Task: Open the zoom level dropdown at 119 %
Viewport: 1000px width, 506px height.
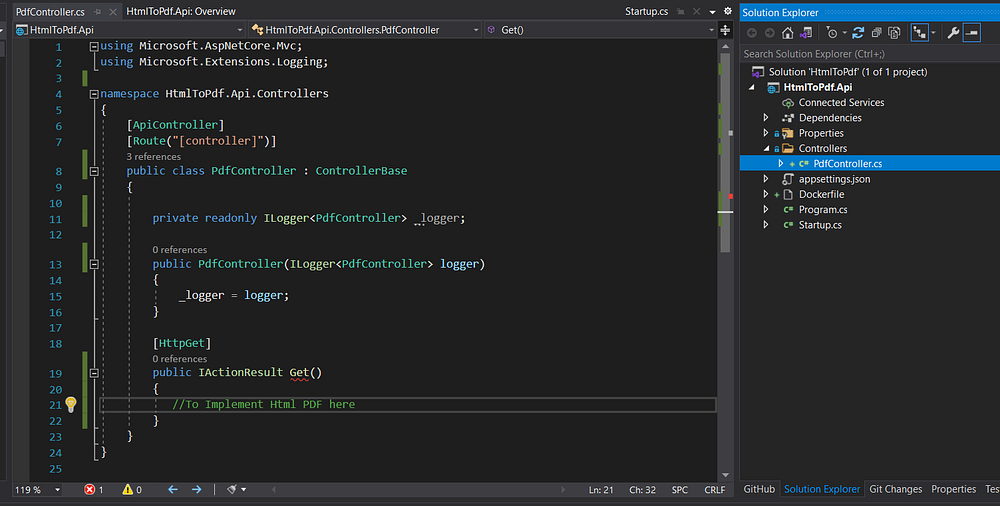Action: (56, 489)
